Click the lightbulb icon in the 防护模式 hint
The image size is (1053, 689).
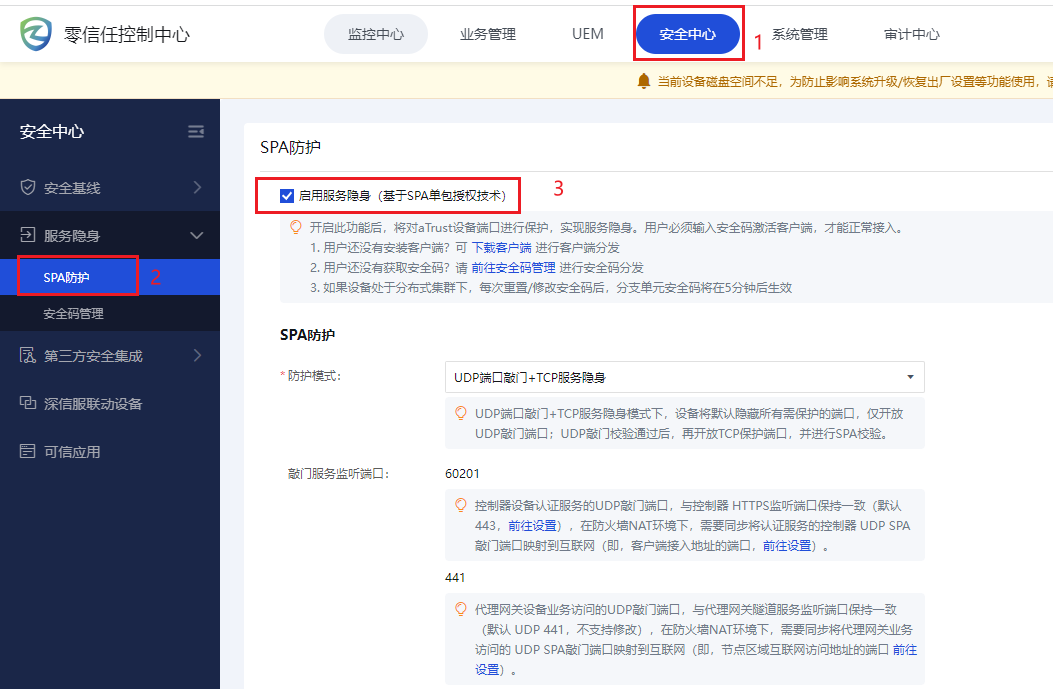(x=461, y=413)
